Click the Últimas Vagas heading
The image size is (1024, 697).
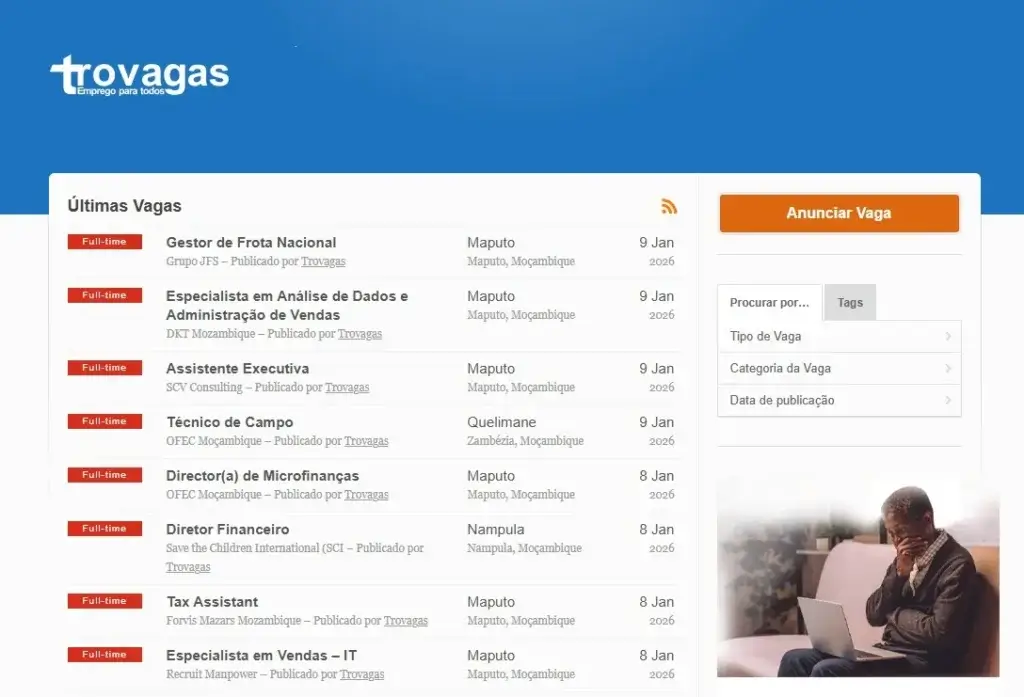125,206
